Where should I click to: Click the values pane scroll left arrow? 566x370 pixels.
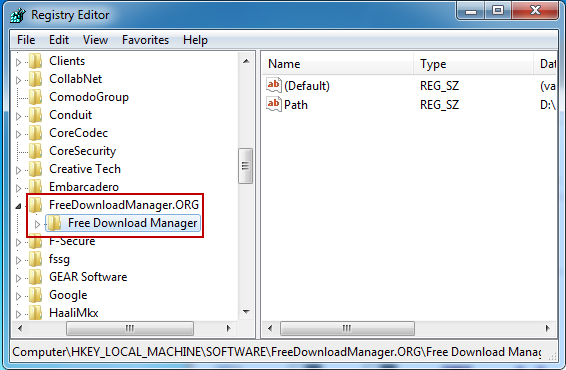pos(270,328)
